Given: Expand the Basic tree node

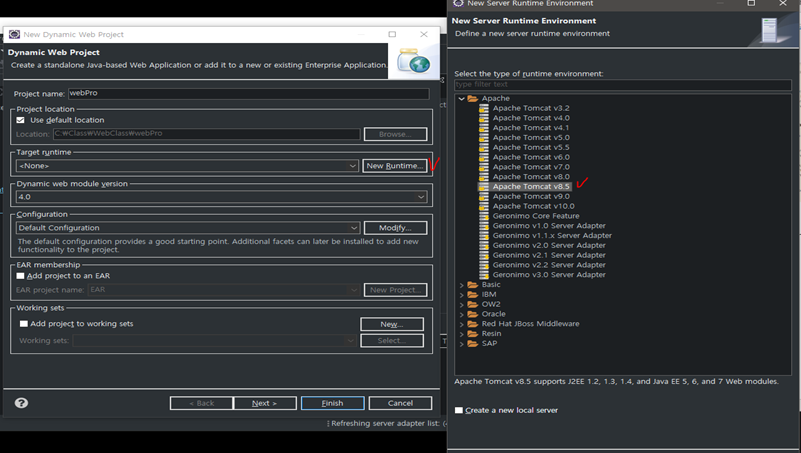Looking at the screenshot, I should [x=461, y=285].
